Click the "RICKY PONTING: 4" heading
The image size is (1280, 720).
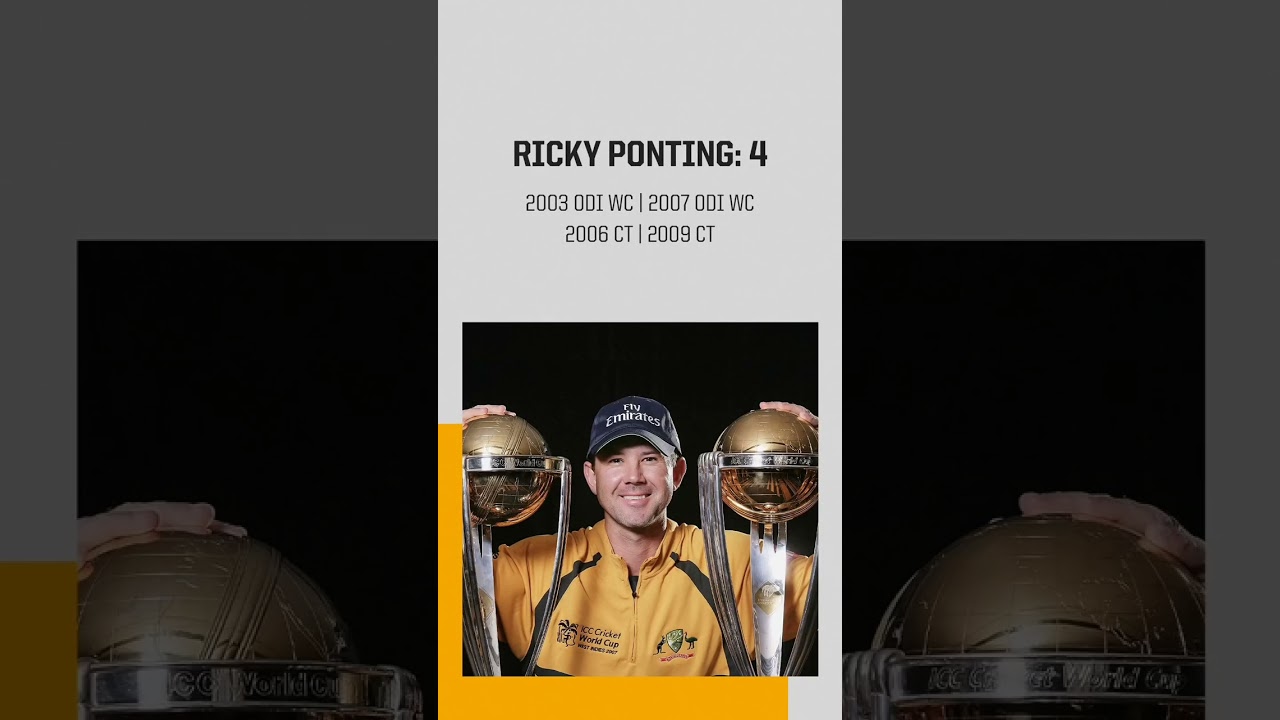point(640,155)
